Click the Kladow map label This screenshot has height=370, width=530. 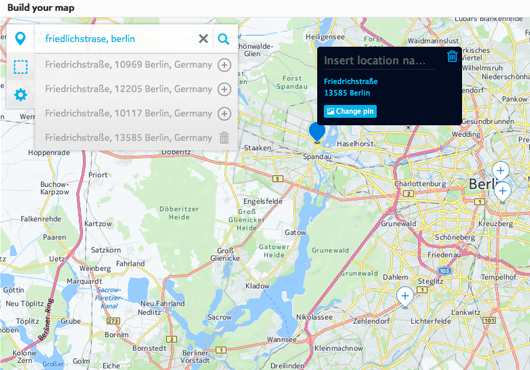tap(257, 286)
